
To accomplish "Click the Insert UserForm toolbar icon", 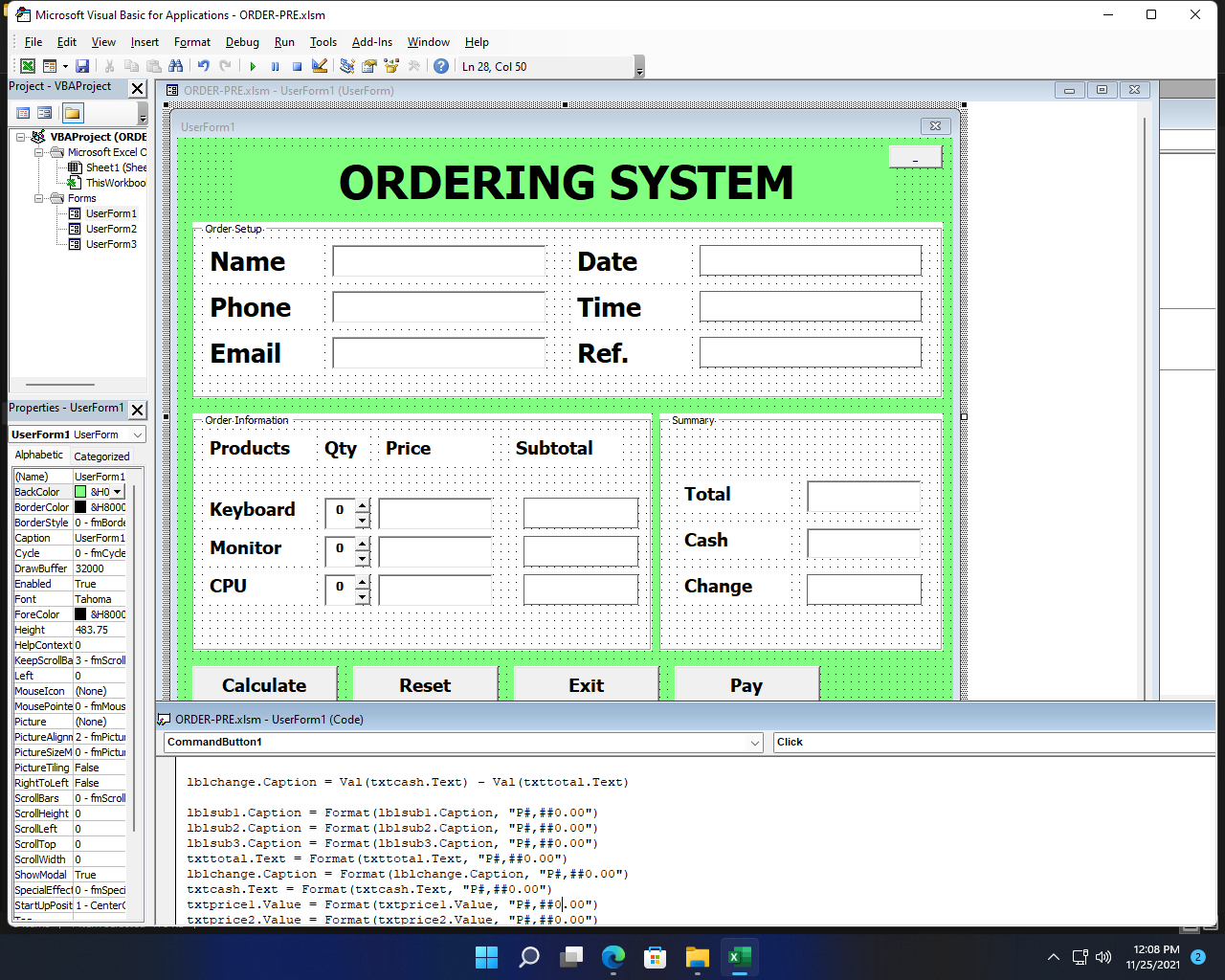I will coord(50,66).
